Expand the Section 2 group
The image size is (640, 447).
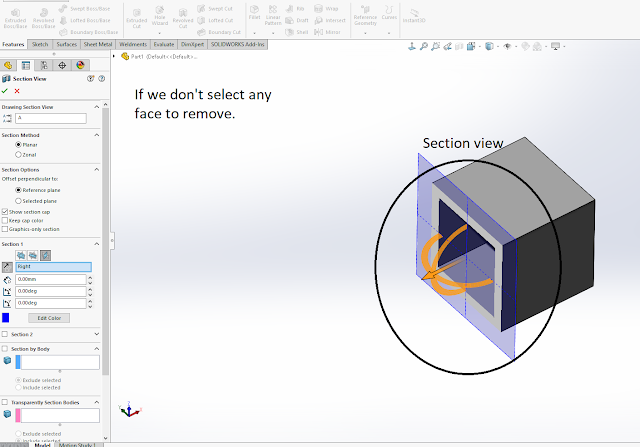click(97, 334)
